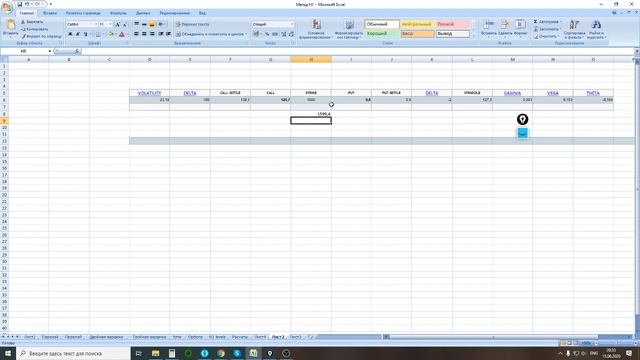Save the workbook from quick access toolbar

[x=19, y=4]
